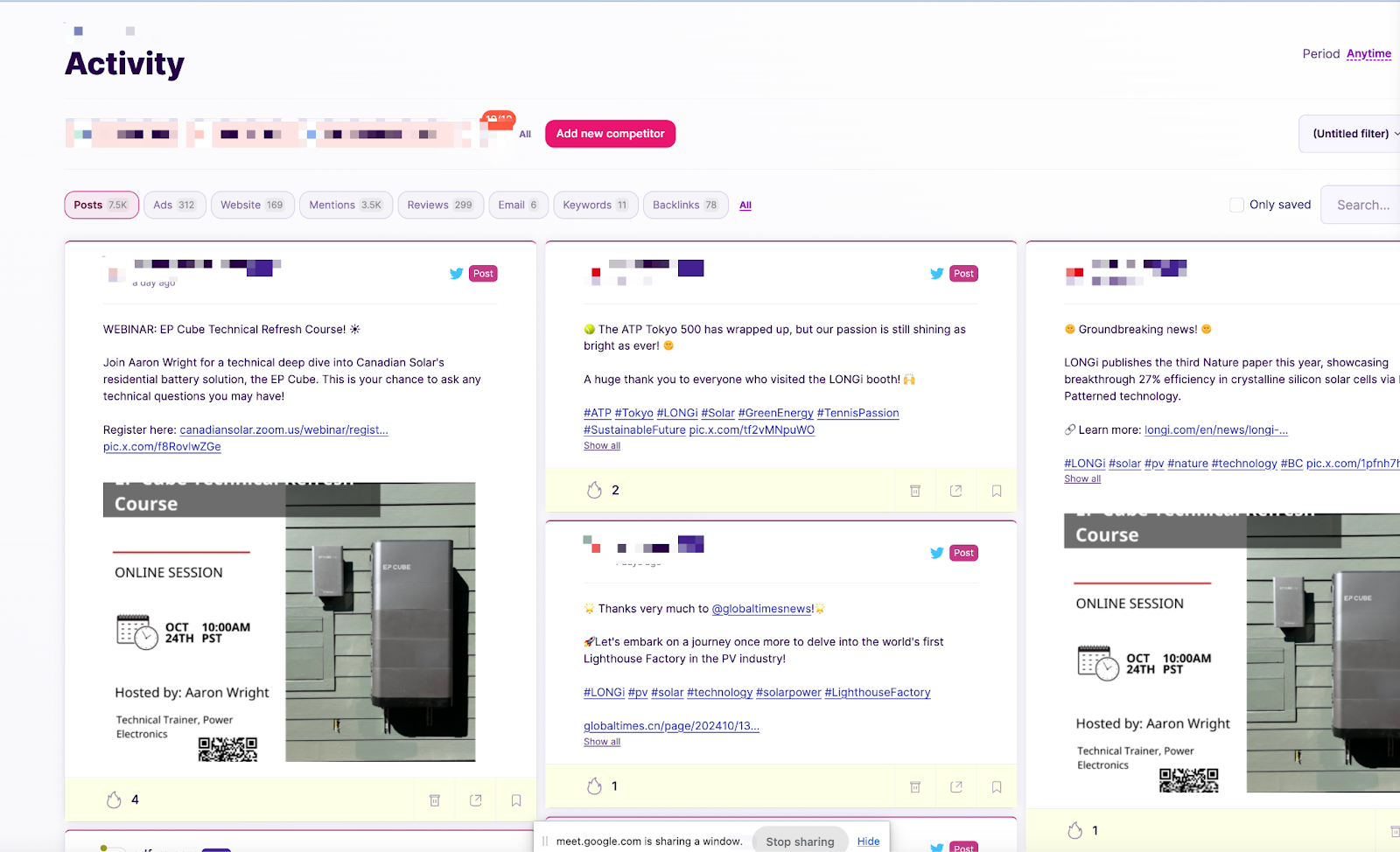
Task: Expand ATP Tokyo post with Show all
Action: pos(602,446)
